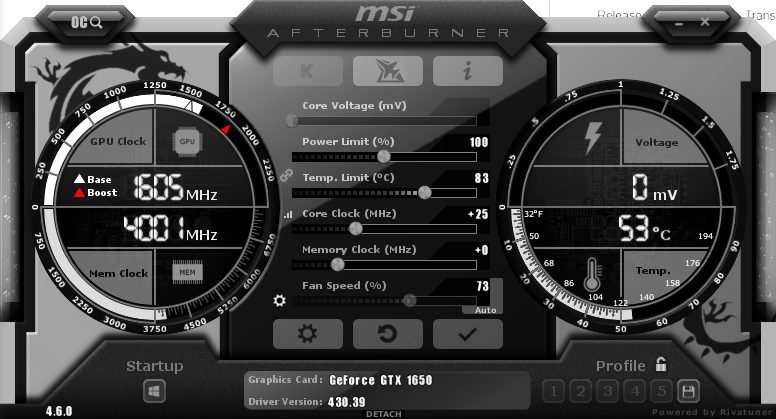Screen dimensions: 776x419
Task: Click the Power Limit slider handle
Action: tap(384, 157)
